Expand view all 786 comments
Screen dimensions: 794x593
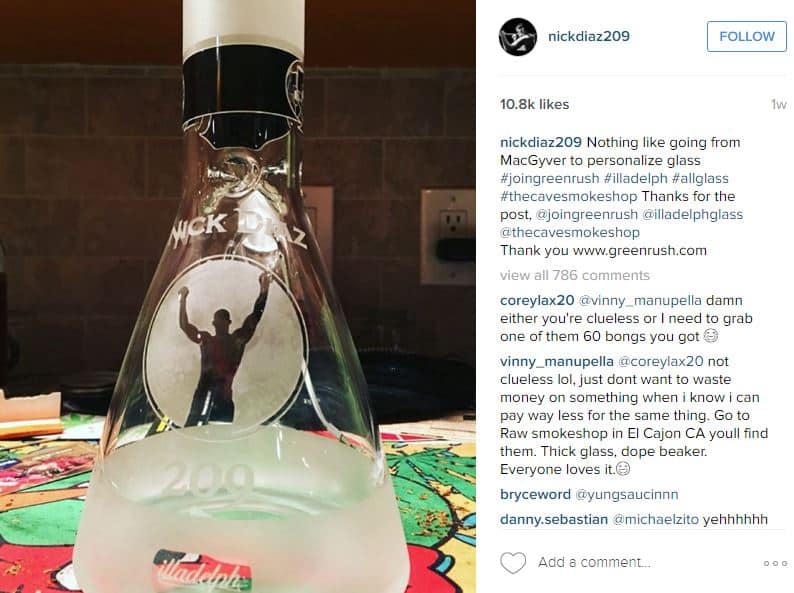tap(575, 275)
